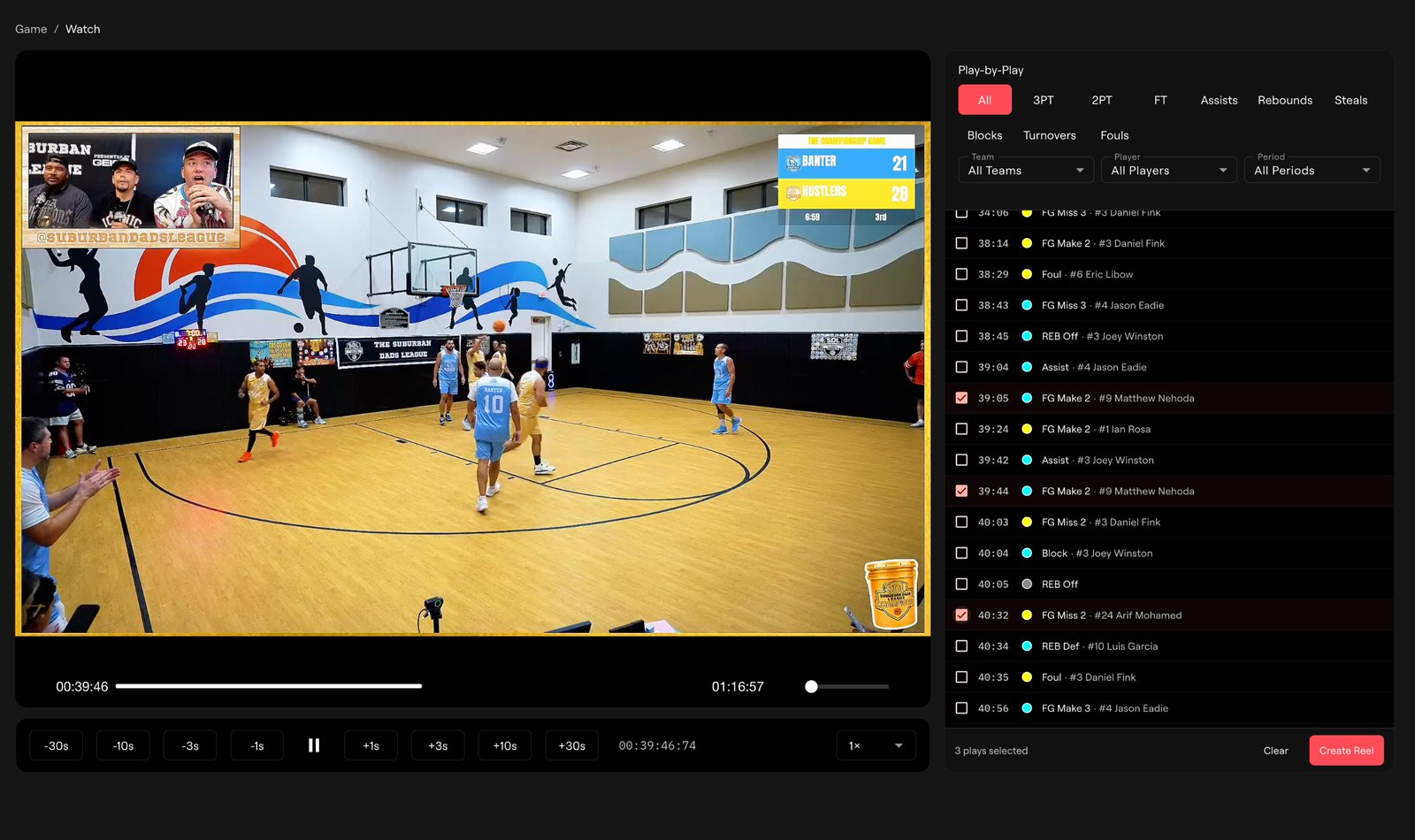Advance 1 second with +1s
This screenshot has height=840, width=1415.
(x=371, y=745)
